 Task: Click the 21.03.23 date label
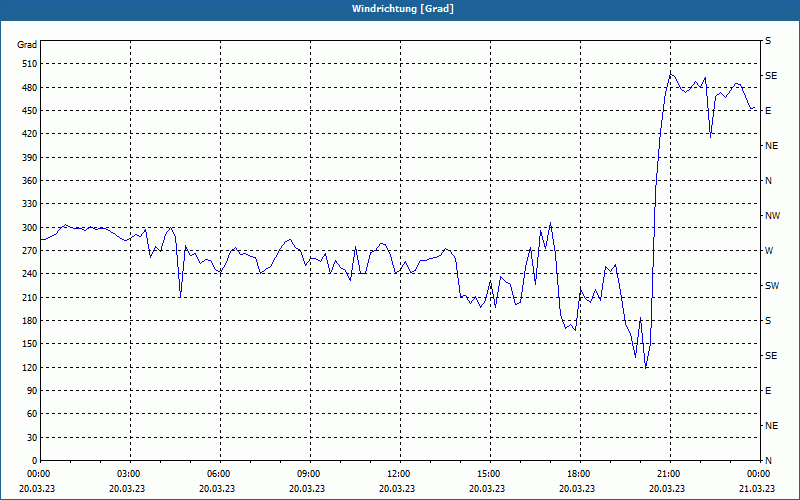[757, 489]
